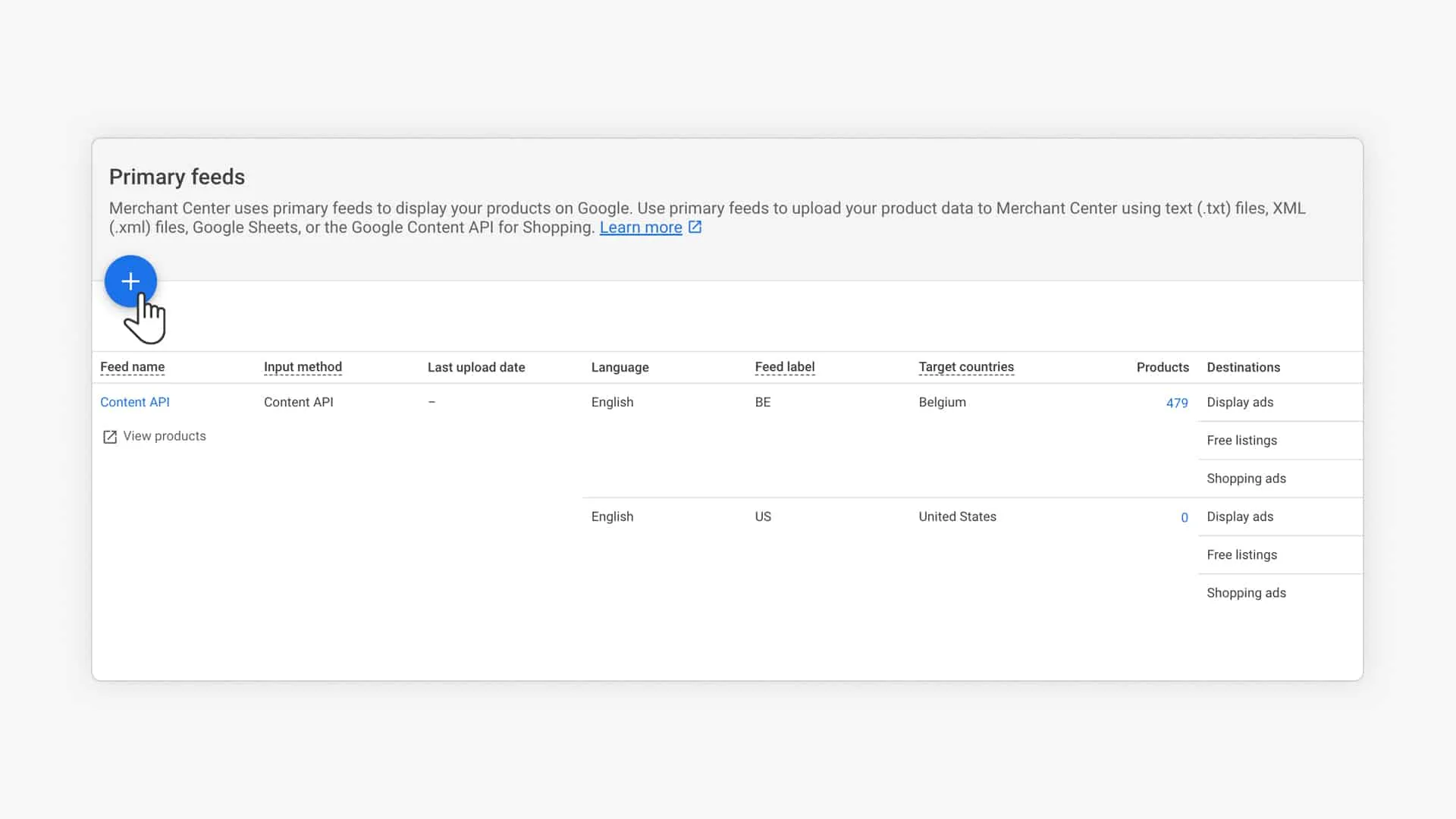Click the Target countries column header
This screenshot has width=1456, height=819.
pos(965,367)
